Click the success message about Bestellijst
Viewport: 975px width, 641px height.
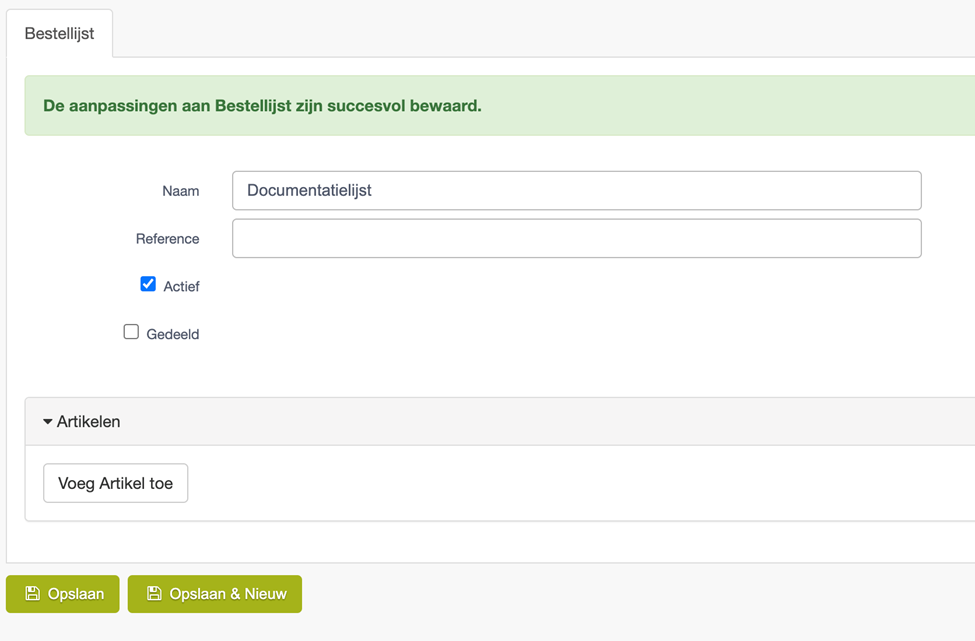pos(262,106)
